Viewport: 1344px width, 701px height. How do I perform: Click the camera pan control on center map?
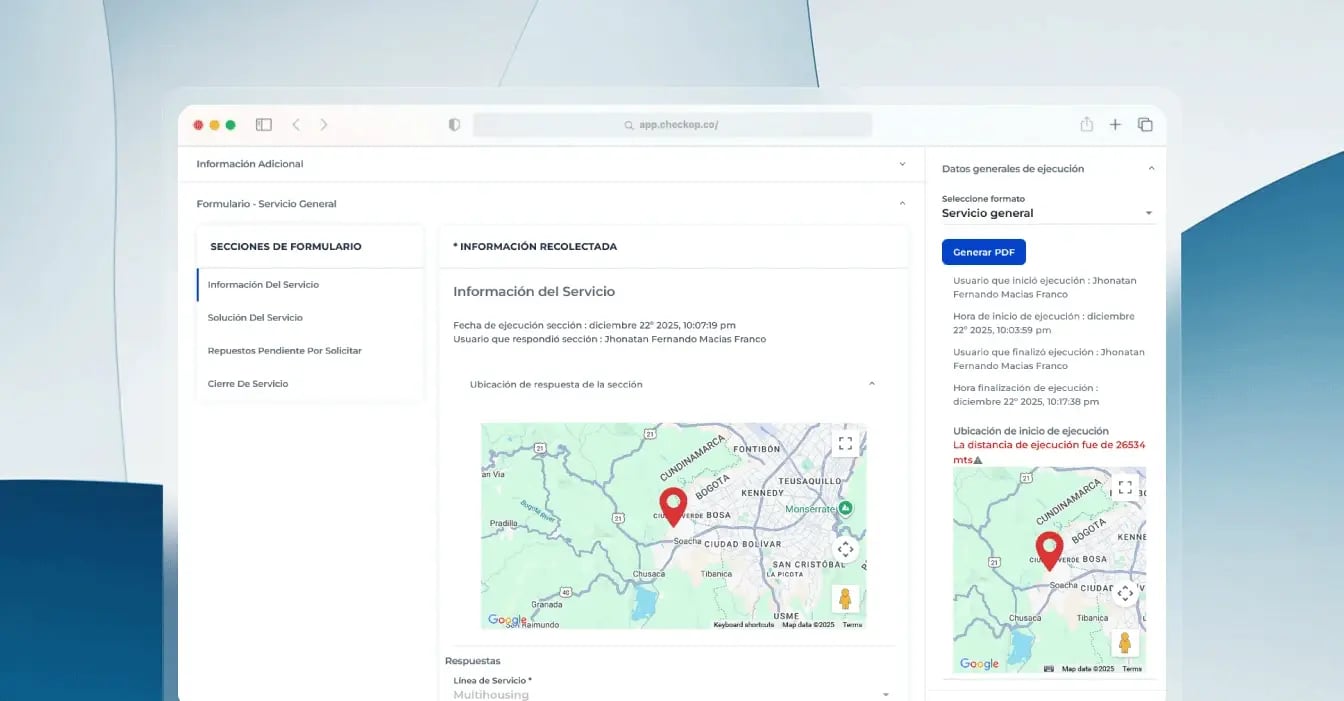(845, 549)
